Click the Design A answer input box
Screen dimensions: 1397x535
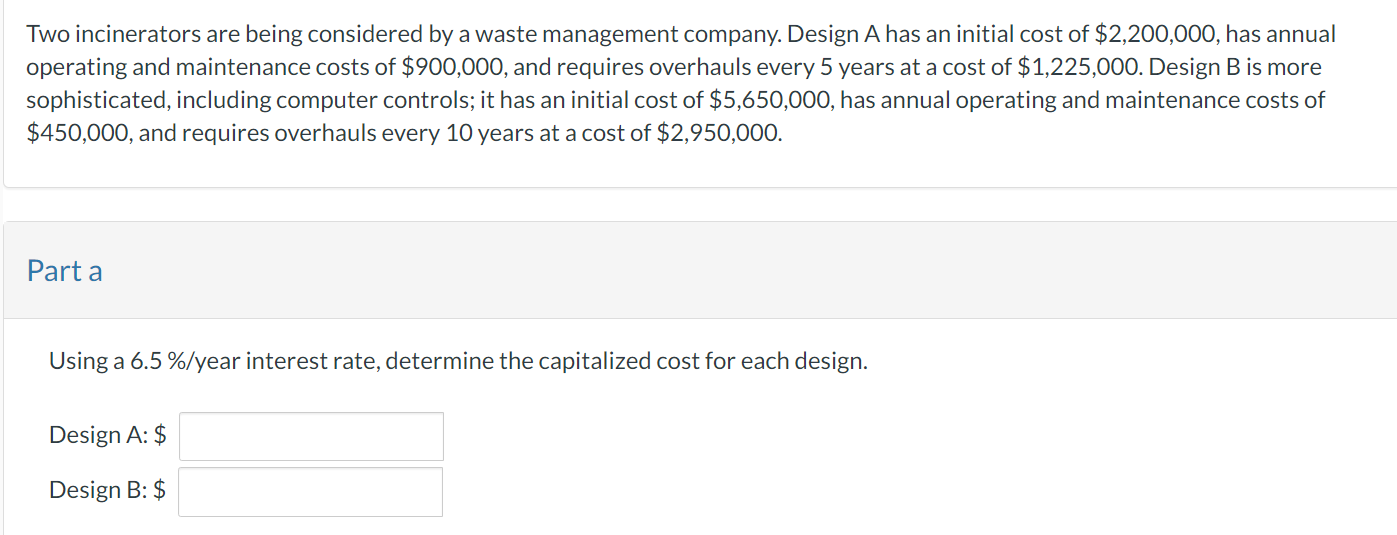[311, 436]
